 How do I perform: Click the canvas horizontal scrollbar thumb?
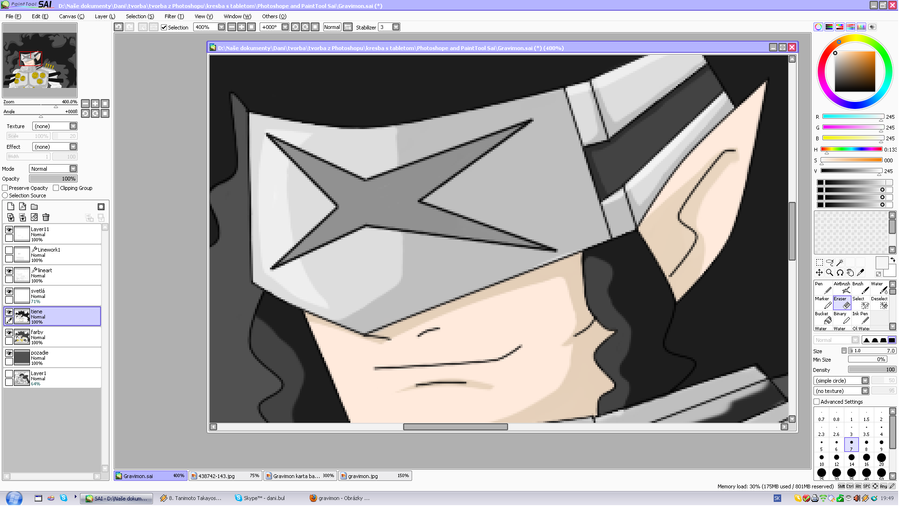tap(455, 427)
